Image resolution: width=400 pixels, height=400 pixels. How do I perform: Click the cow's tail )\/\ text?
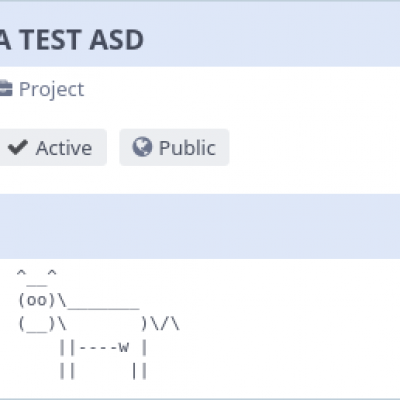[x=160, y=323]
